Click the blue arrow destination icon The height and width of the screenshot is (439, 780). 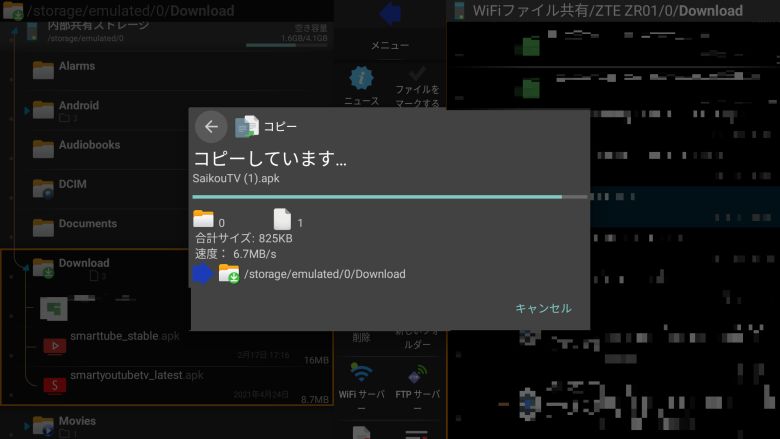202,274
